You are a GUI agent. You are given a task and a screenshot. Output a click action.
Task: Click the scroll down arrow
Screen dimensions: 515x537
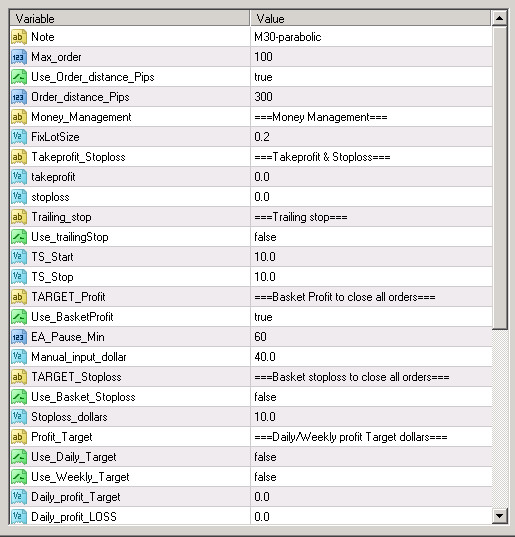tap(500, 516)
